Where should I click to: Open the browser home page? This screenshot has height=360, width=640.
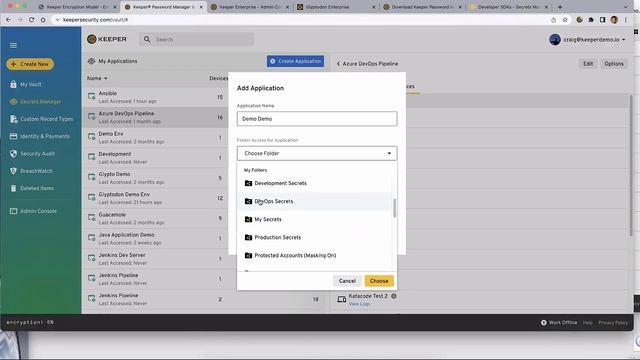(x=43, y=20)
